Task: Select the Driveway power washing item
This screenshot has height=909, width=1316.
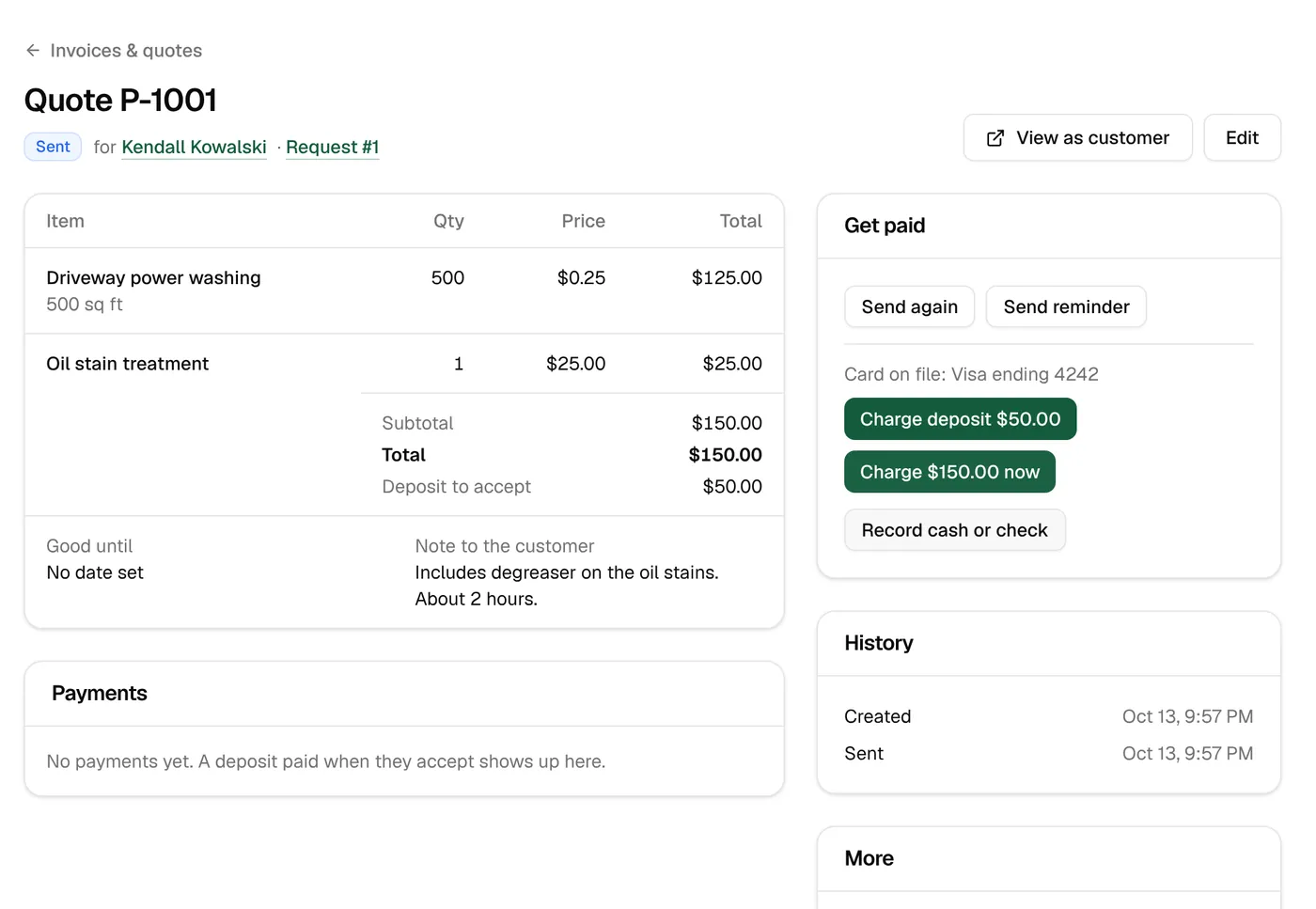Action: [153, 277]
